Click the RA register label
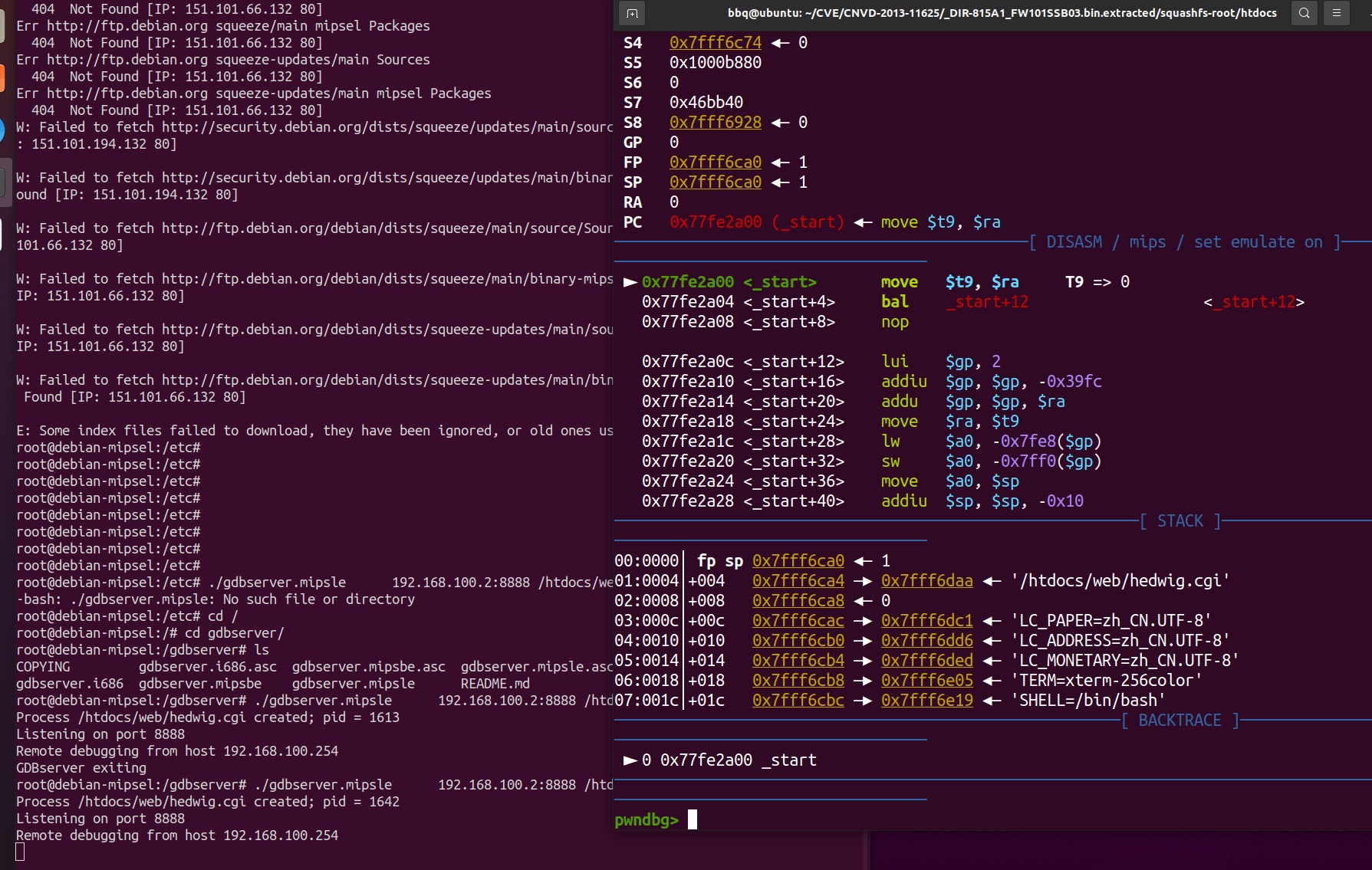This screenshot has height=870, width=1372. pos(633,202)
